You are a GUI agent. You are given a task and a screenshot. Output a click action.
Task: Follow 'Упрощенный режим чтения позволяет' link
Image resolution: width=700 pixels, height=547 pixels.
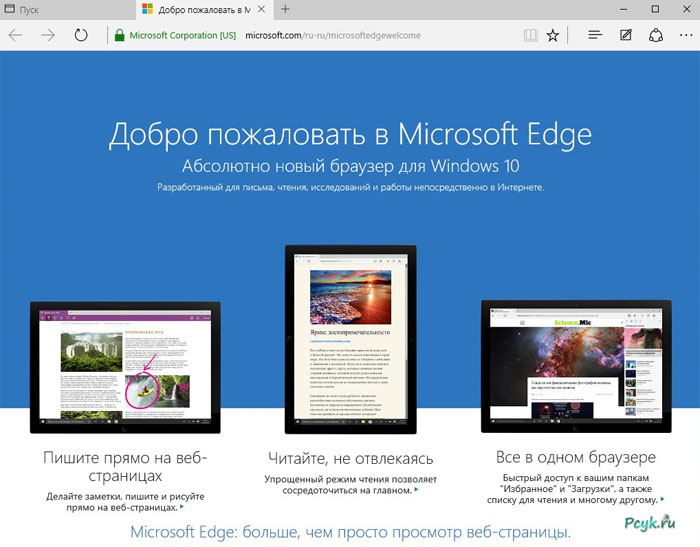pyautogui.click(x=350, y=484)
